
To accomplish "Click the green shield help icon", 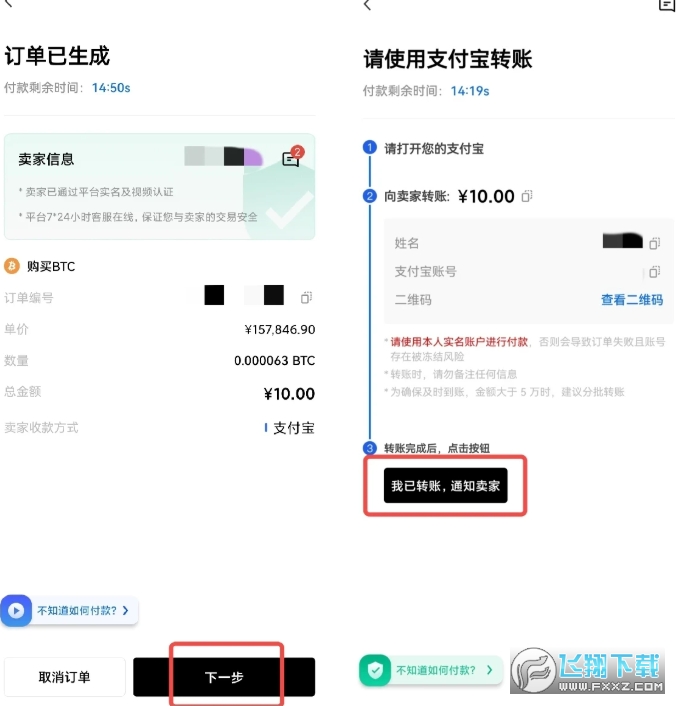I will (x=375, y=670).
